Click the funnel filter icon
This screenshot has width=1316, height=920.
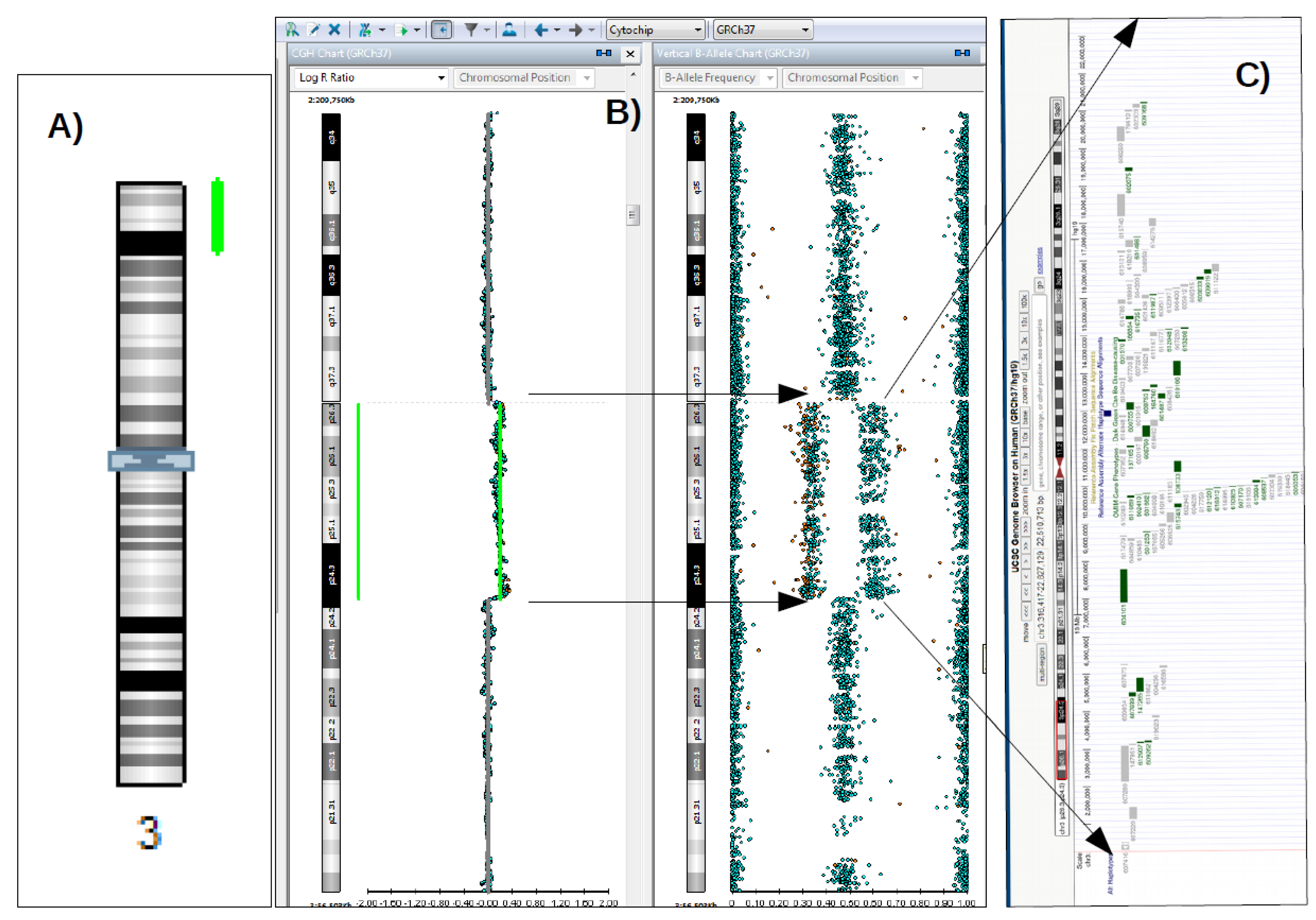point(471,29)
